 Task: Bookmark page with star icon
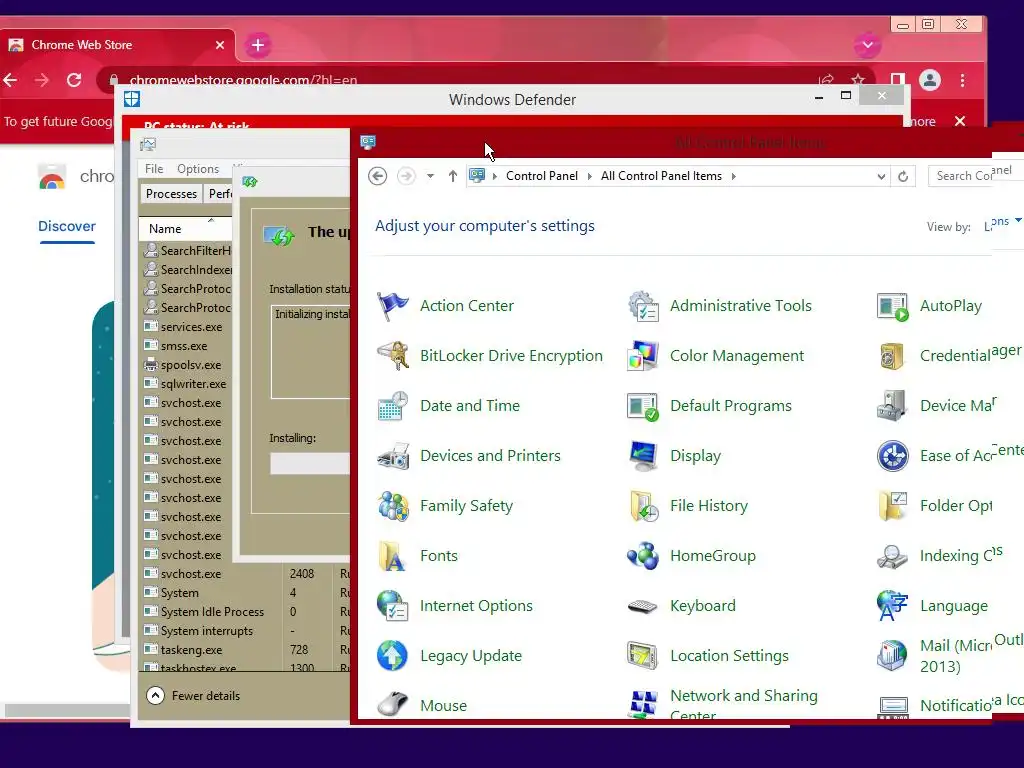pyautogui.click(x=858, y=79)
